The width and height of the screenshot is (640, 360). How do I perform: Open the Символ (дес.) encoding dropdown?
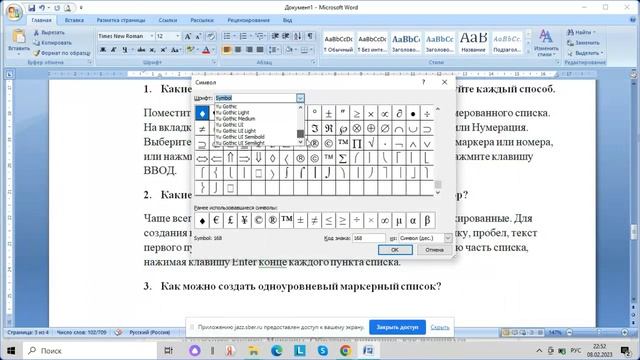coord(448,238)
